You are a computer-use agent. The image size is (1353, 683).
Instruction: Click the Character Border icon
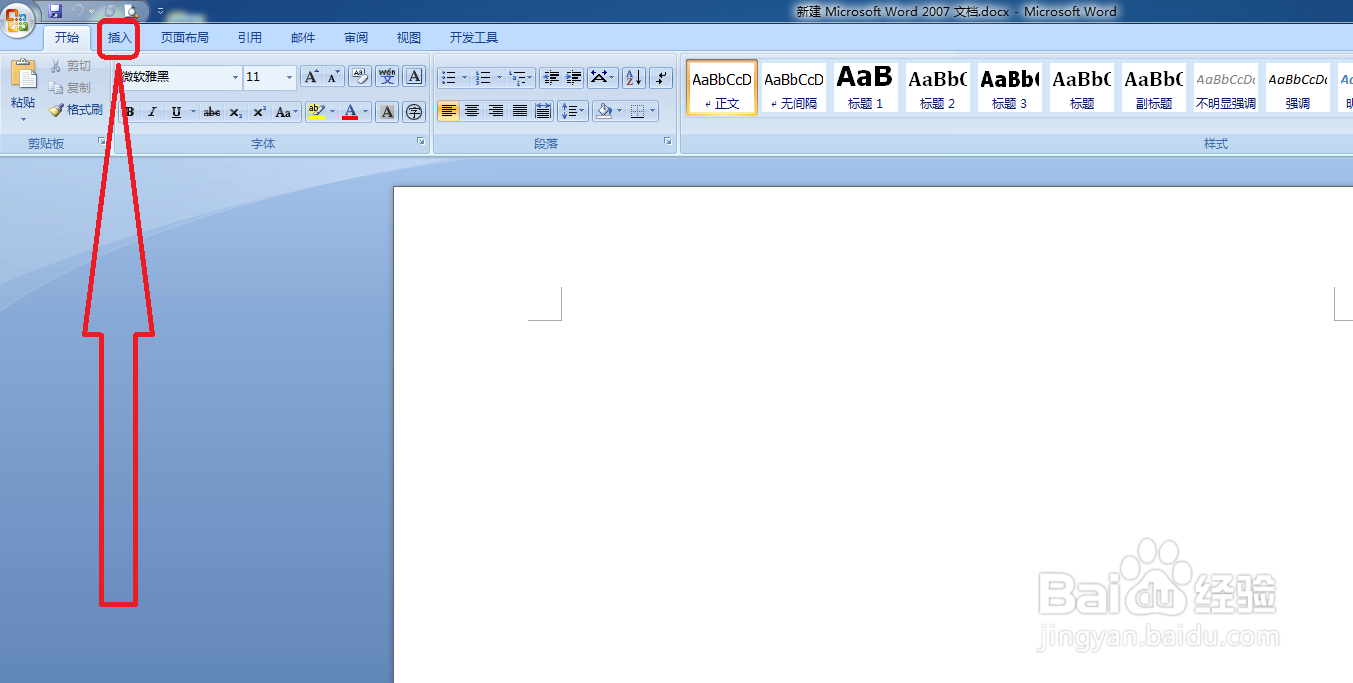tap(414, 77)
